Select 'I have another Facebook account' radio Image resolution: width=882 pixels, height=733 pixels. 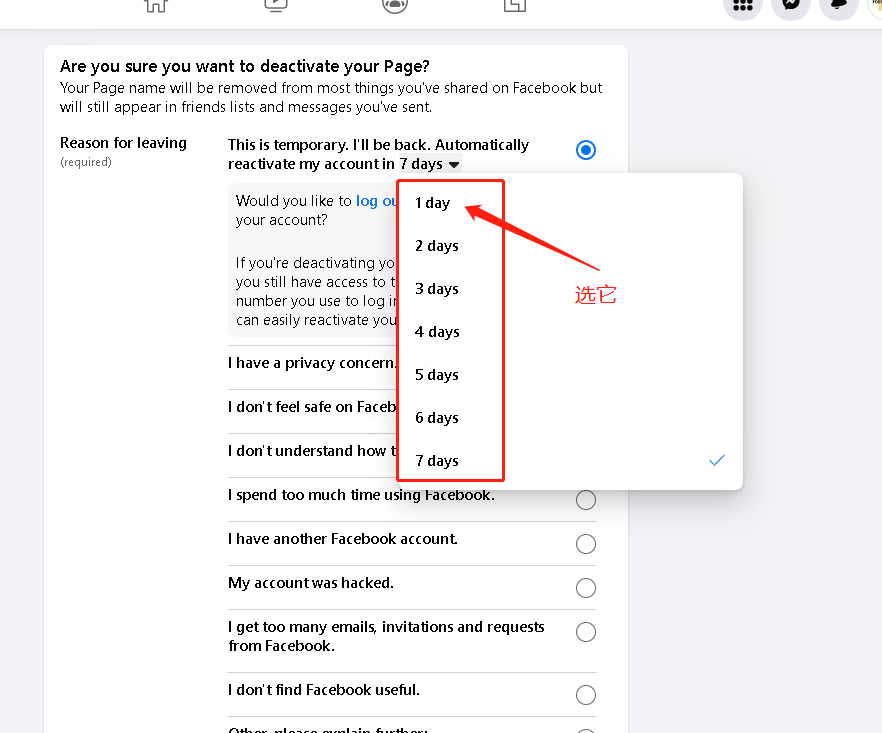tap(586, 544)
